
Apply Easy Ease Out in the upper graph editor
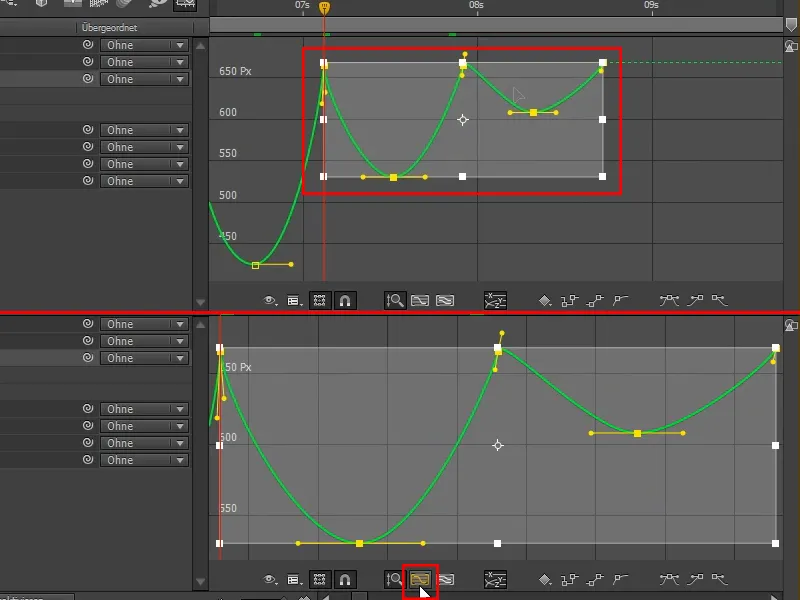[x=719, y=301]
